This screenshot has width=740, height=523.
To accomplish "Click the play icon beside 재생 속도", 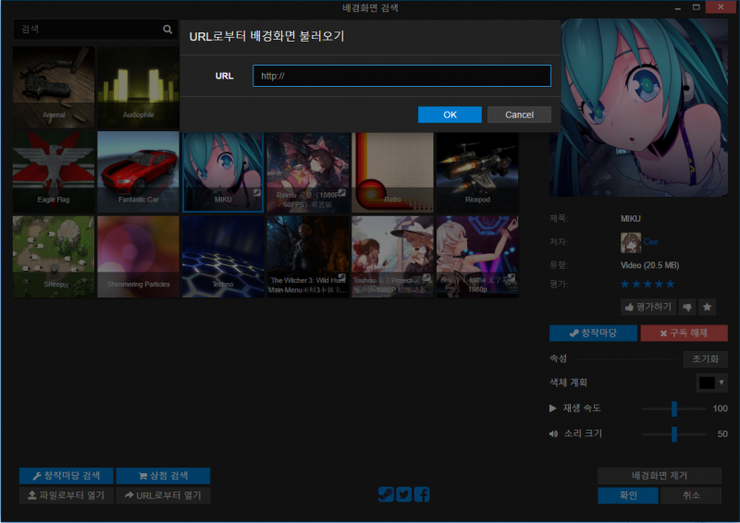I will coord(553,408).
